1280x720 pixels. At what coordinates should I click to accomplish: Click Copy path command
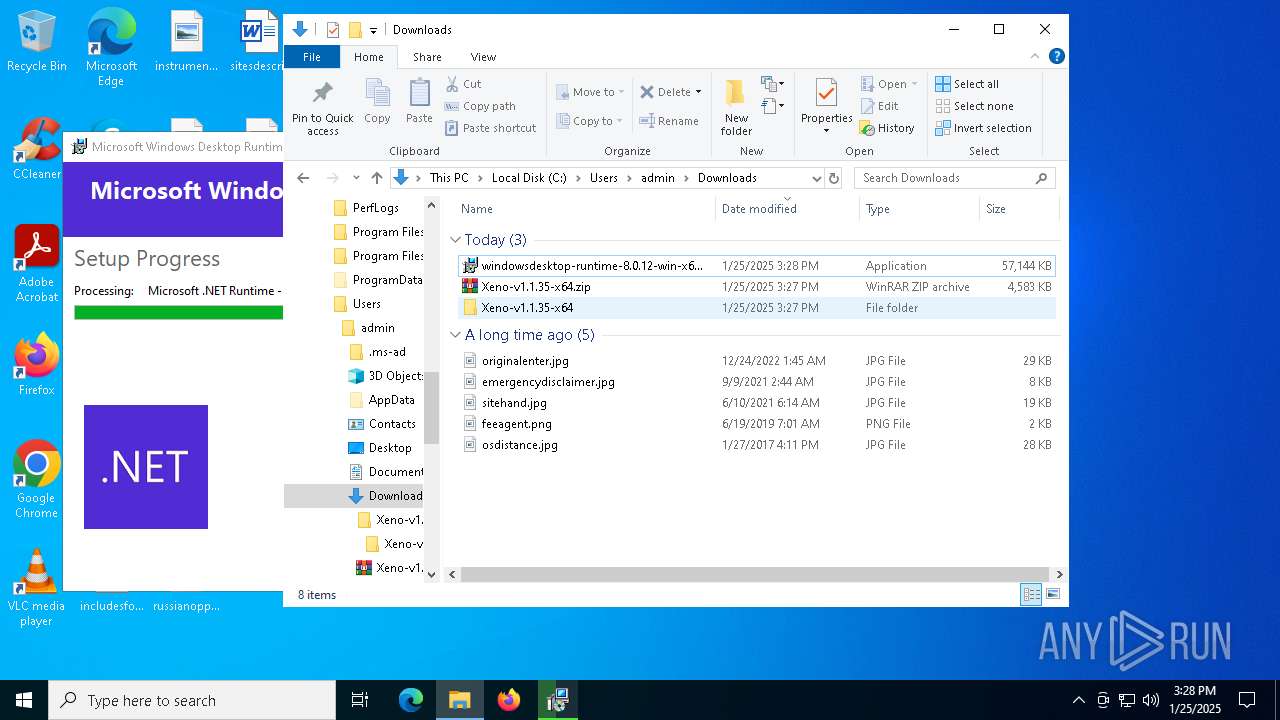[x=480, y=106]
